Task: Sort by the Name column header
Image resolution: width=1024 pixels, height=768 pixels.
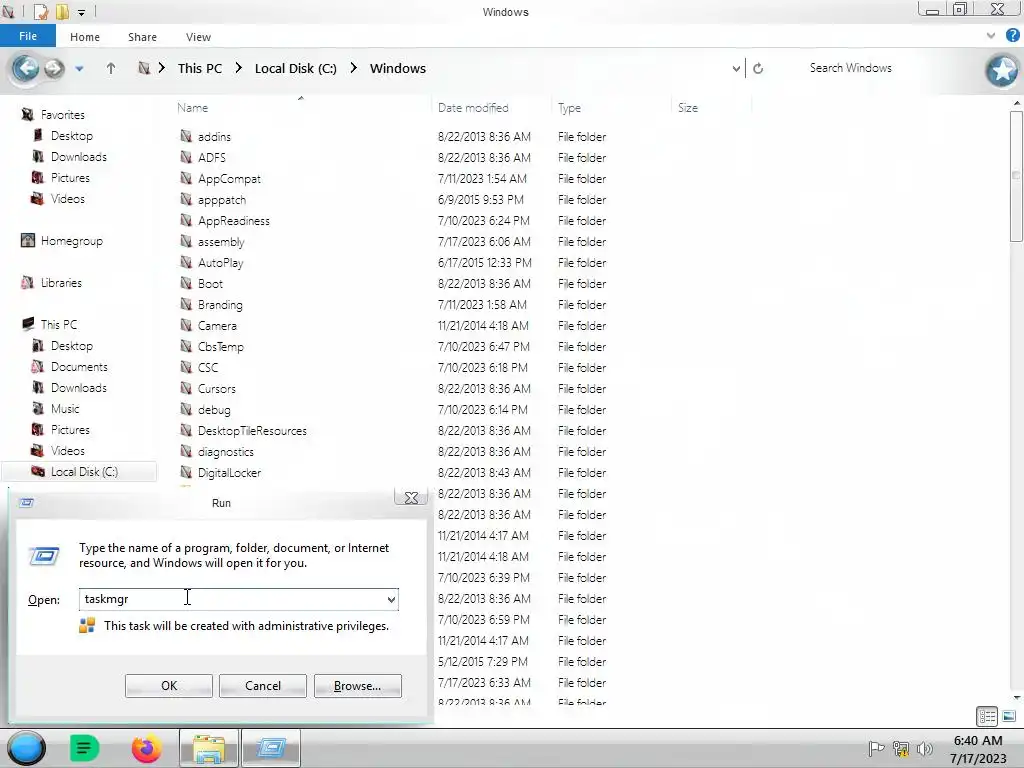Action: tap(193, 108)
